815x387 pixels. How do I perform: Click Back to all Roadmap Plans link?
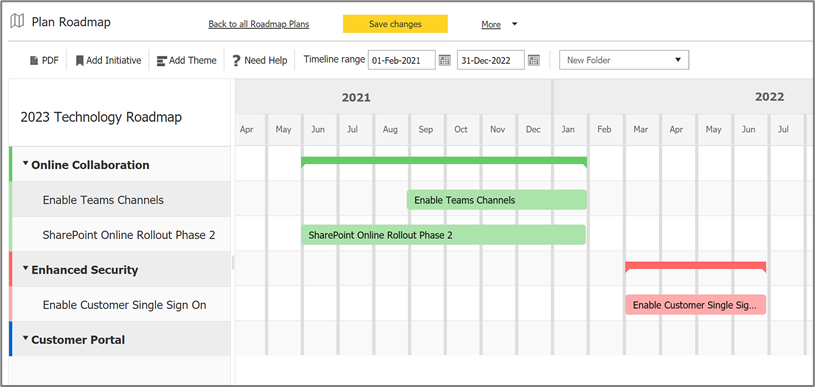click(259, 24)
